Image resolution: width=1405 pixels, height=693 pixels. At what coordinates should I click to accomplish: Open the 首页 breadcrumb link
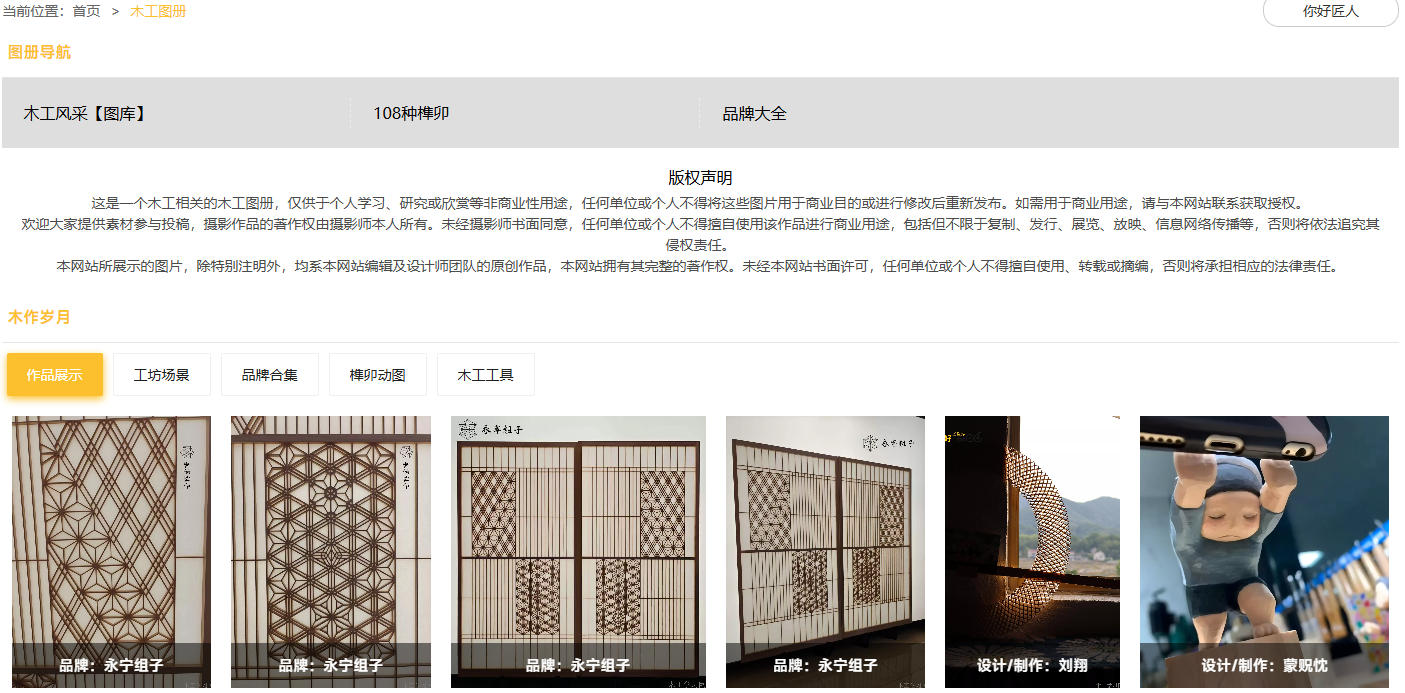pyautogui.click(x=86, y=11)
